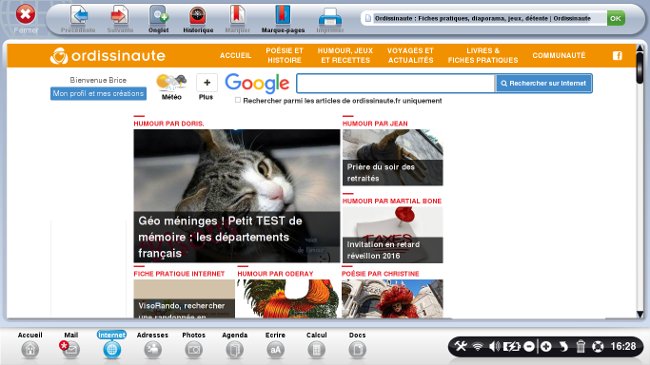
Task: Open the lifebuoy help icon
Action: coord(597,346)
